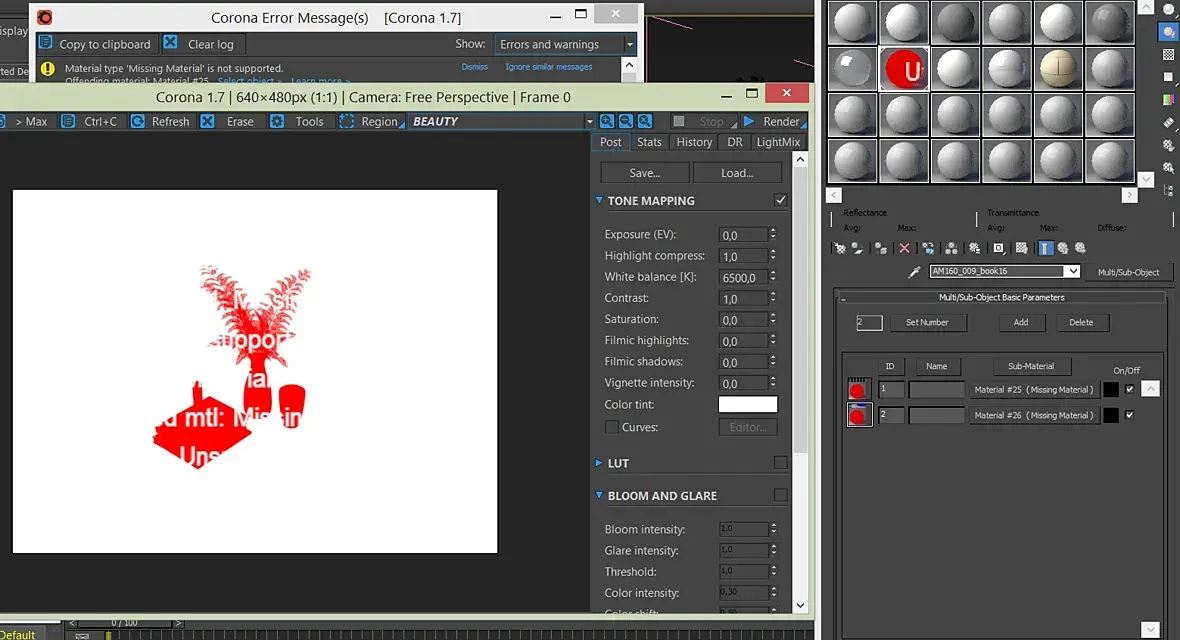Toggle the highlighted Show End Result icon
The height and width of the screenshot is (640, 1180).
pos(1046,248)
